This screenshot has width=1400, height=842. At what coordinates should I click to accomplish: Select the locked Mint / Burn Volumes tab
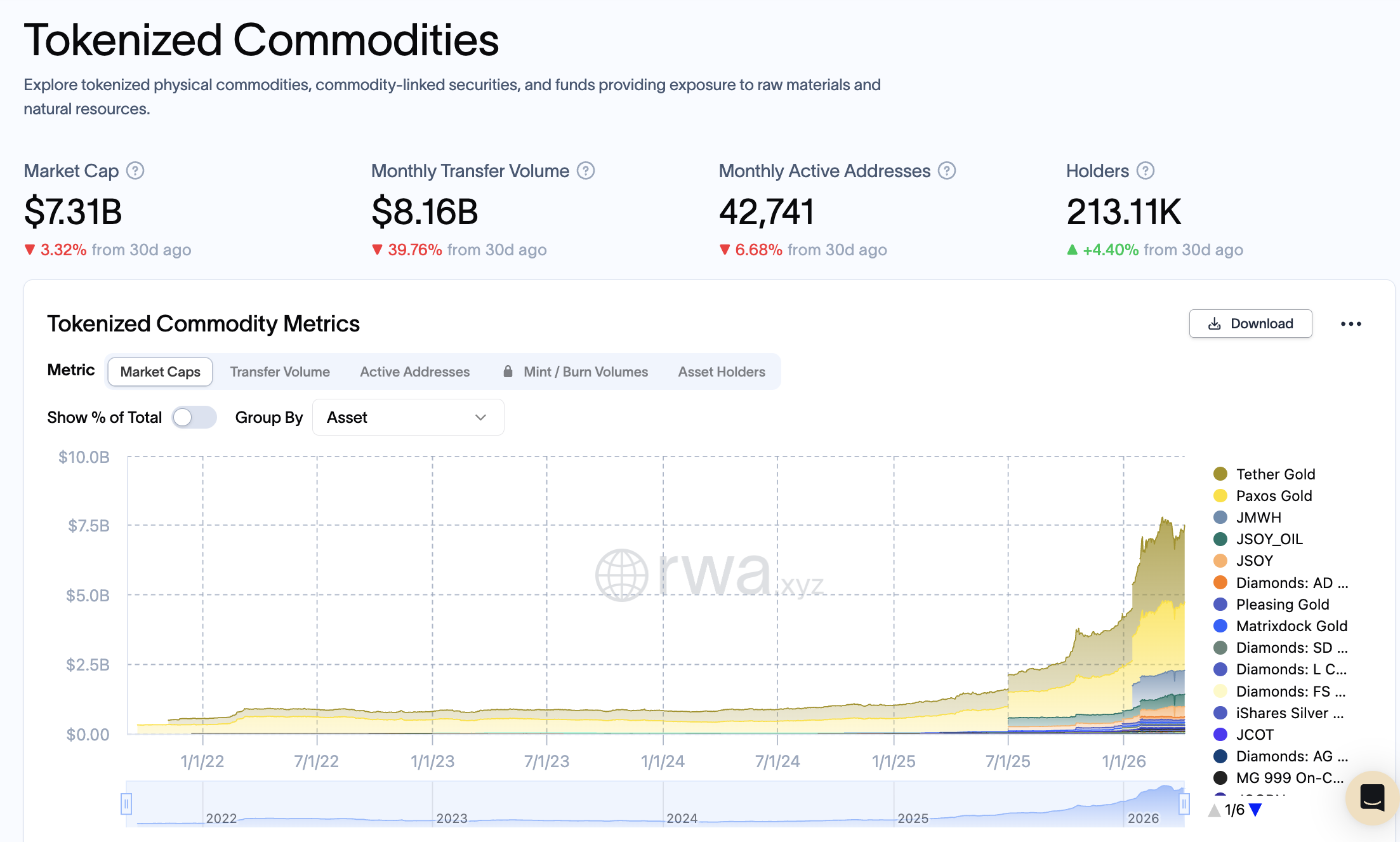[x=576, y=371]
